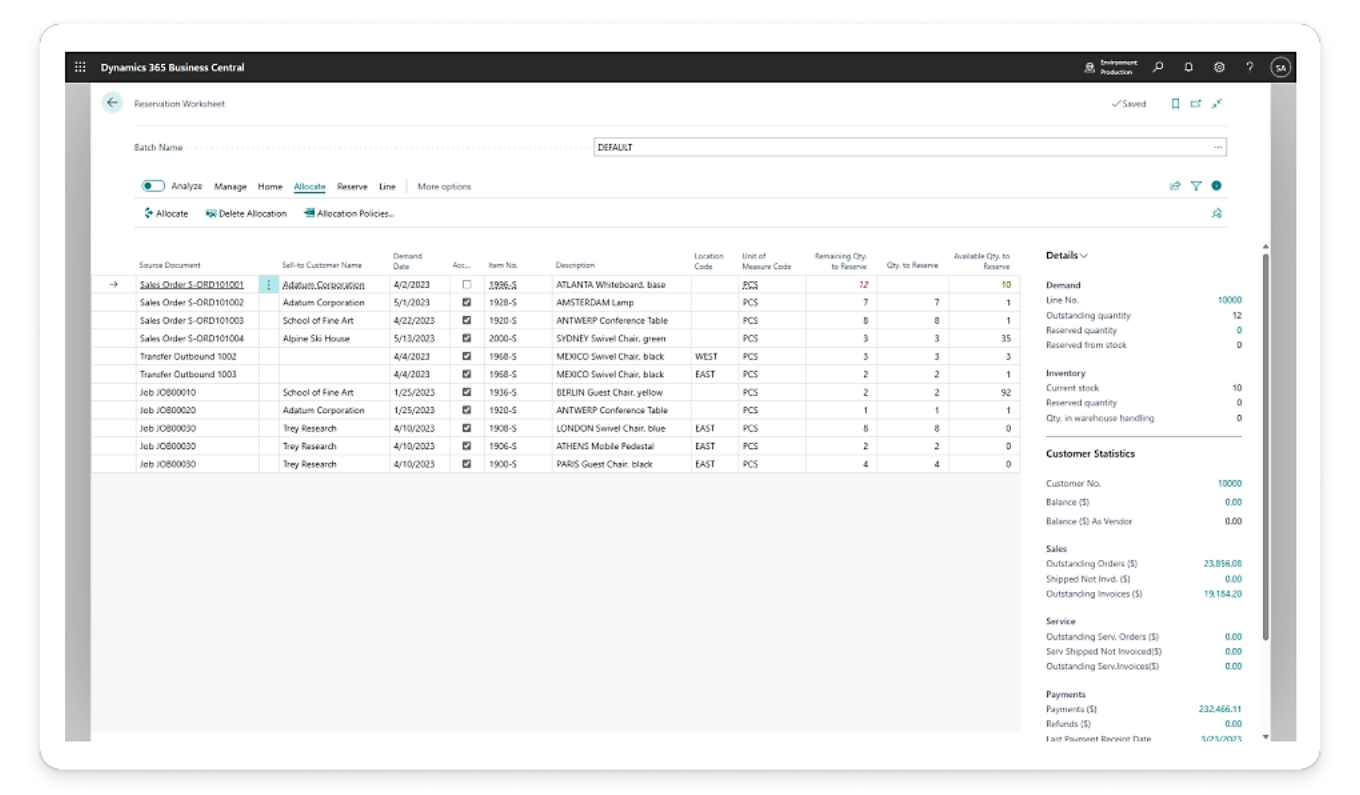Check Accept box for ATLANTA Whiteboard row
Viewport: 1360px width, 795px height.
coord(466,285)
